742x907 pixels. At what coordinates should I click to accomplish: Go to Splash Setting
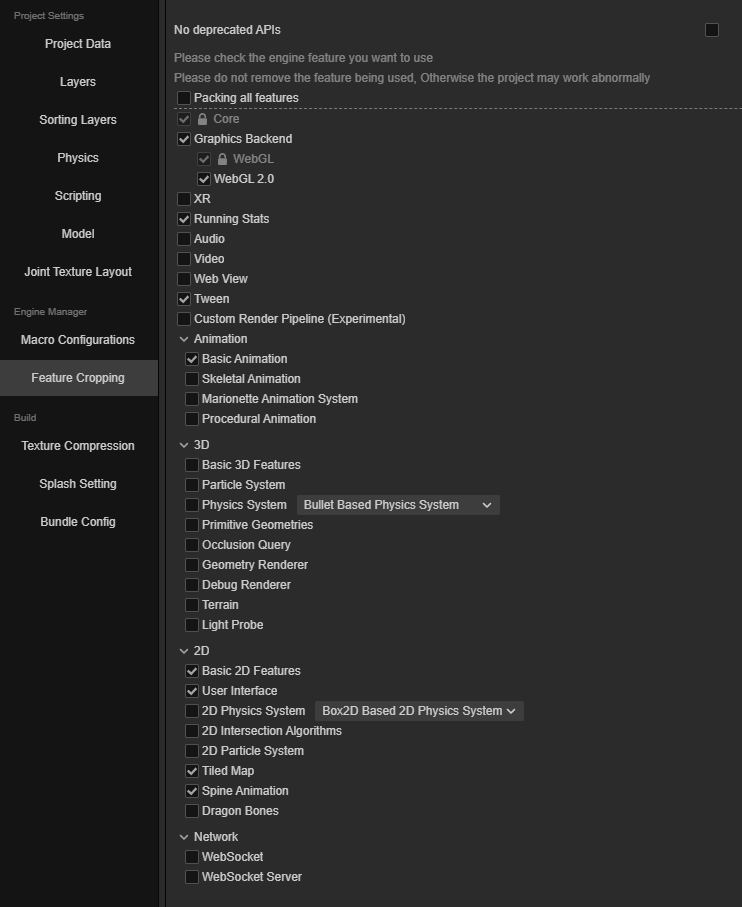[78, 483]
